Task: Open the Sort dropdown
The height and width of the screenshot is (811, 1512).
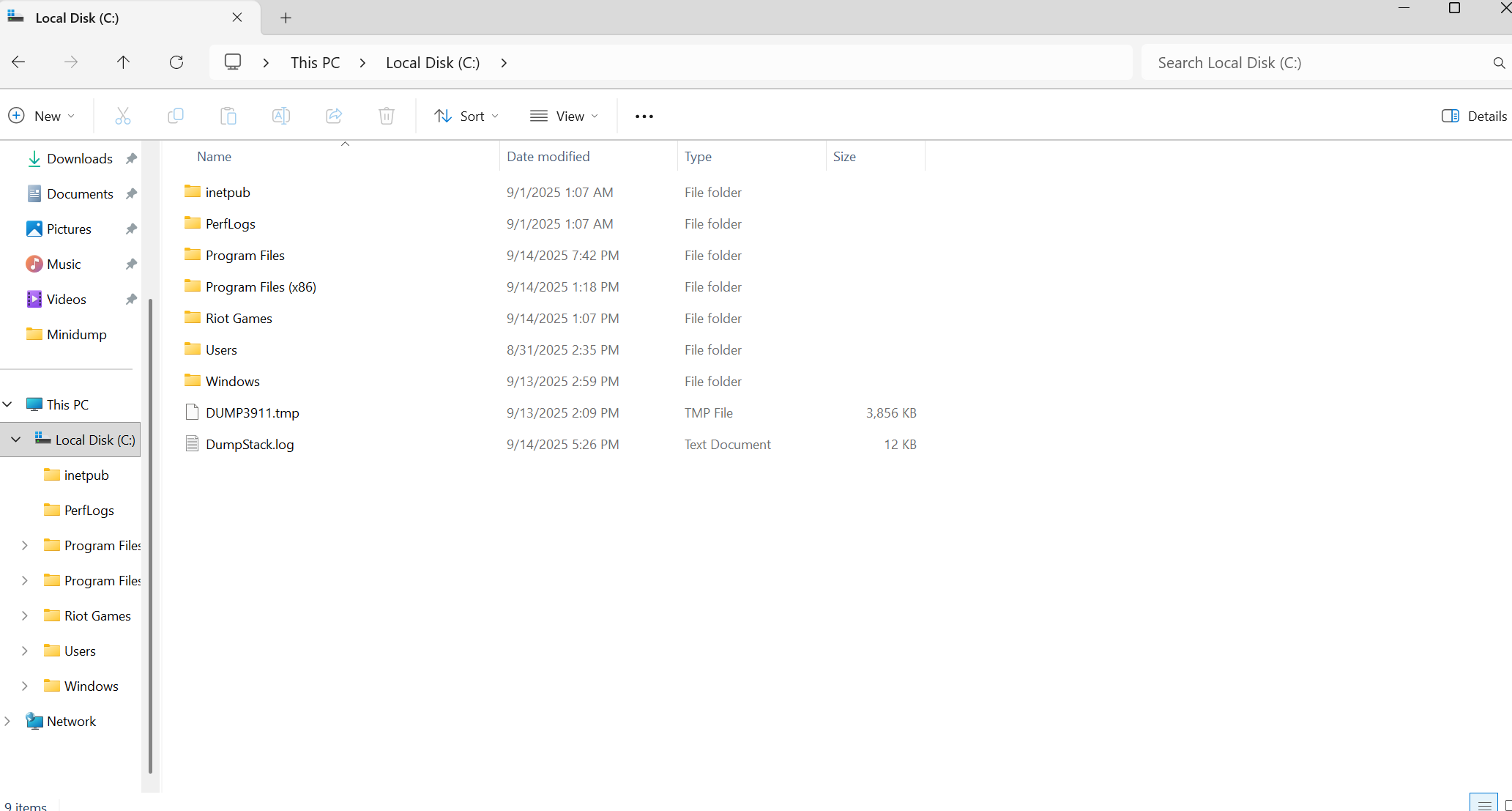Action: pyautogui.click(x=466, y=116)
